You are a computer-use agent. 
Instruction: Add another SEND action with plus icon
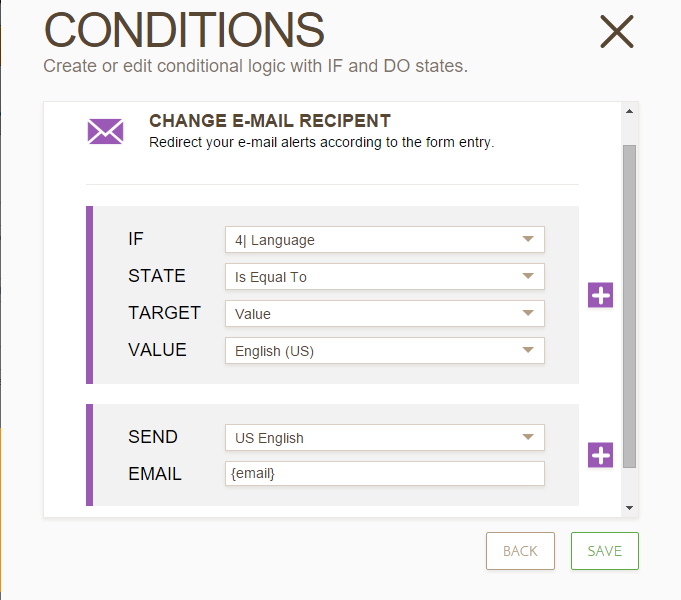coord(601,455)
